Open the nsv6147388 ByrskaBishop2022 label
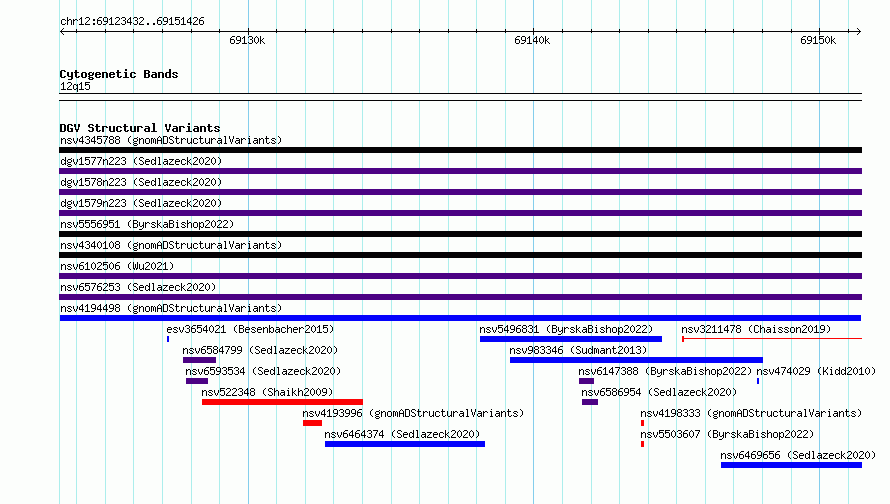 coord(665,371)
